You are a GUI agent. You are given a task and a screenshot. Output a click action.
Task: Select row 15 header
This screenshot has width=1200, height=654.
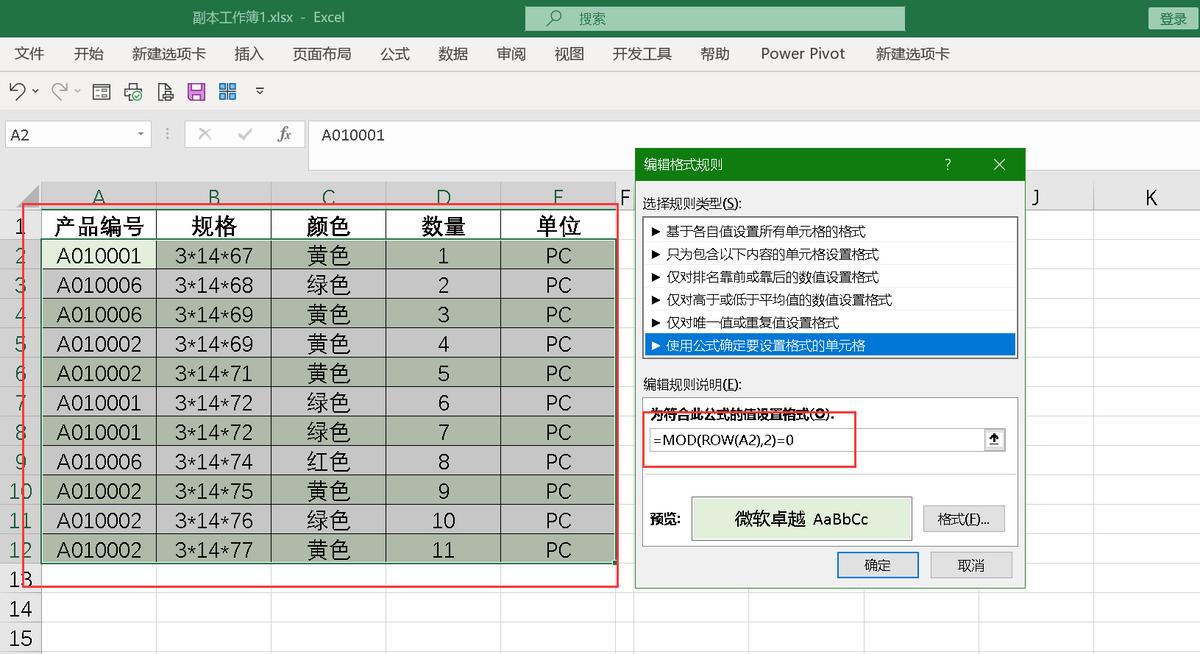click(20, 638)
